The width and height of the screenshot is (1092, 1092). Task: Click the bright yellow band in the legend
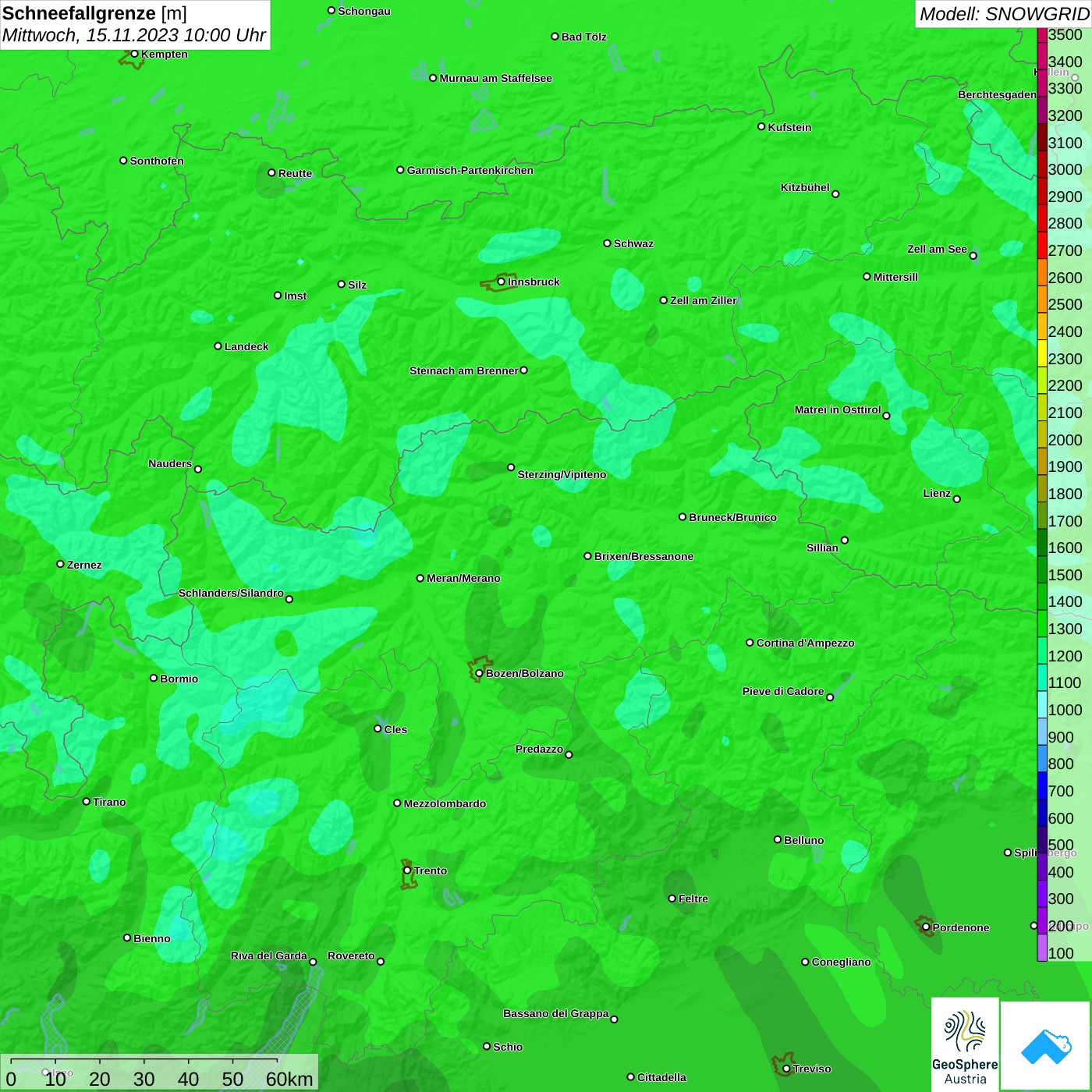(x=1042, y=353)
